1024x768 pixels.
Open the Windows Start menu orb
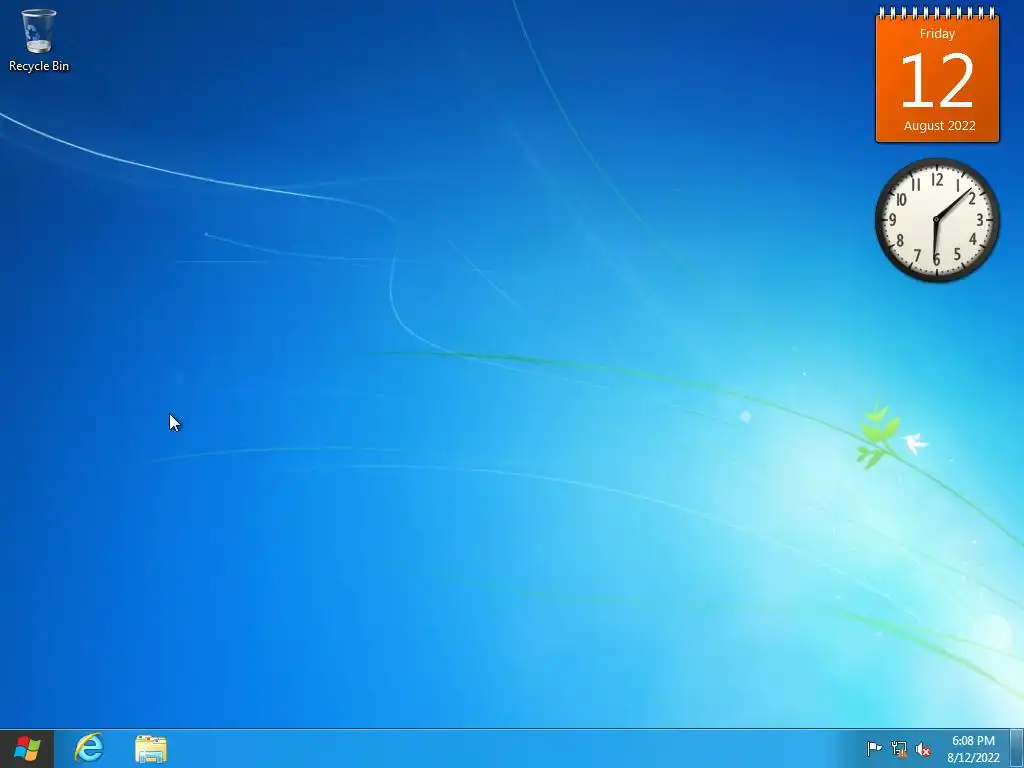(x=27, y=748)
